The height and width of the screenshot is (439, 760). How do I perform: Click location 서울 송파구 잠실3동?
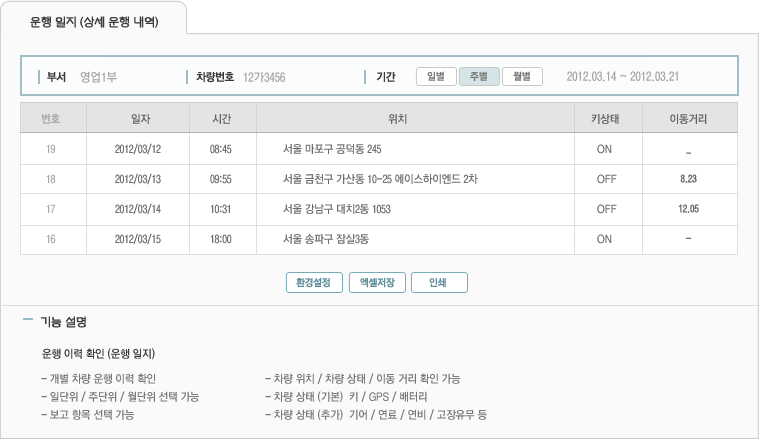coord(326,239)
